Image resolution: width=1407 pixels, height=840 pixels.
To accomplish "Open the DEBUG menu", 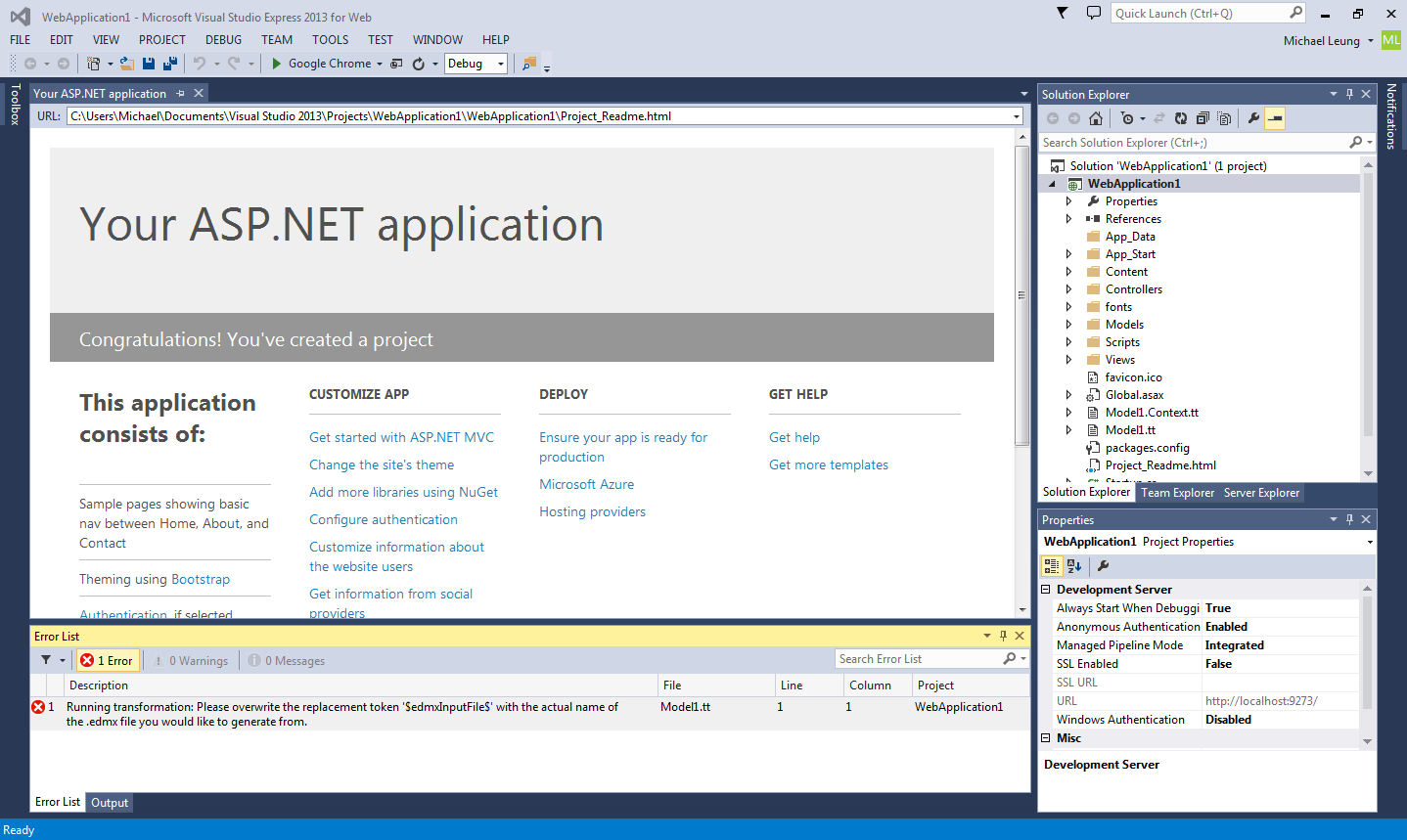I will point(224,40).
